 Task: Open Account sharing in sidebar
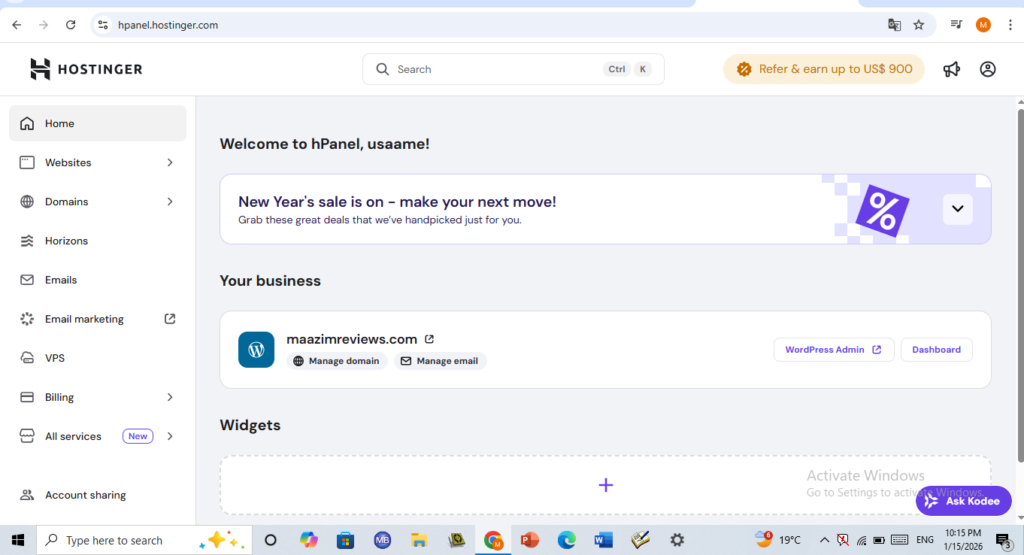(x=97, y=495)
